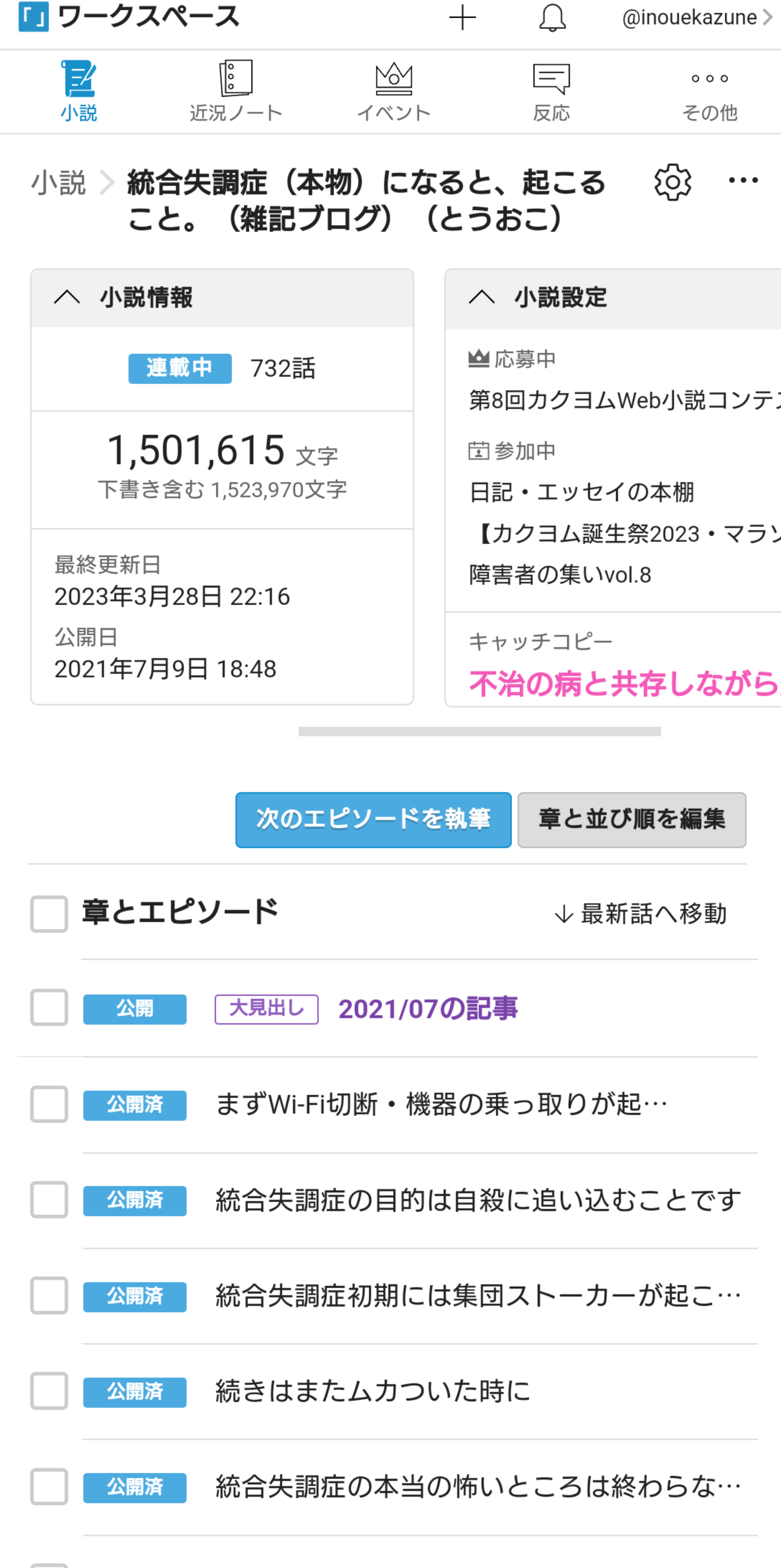
Task: Open the three-dot more options menu
Action: click(x=743, y=180)
